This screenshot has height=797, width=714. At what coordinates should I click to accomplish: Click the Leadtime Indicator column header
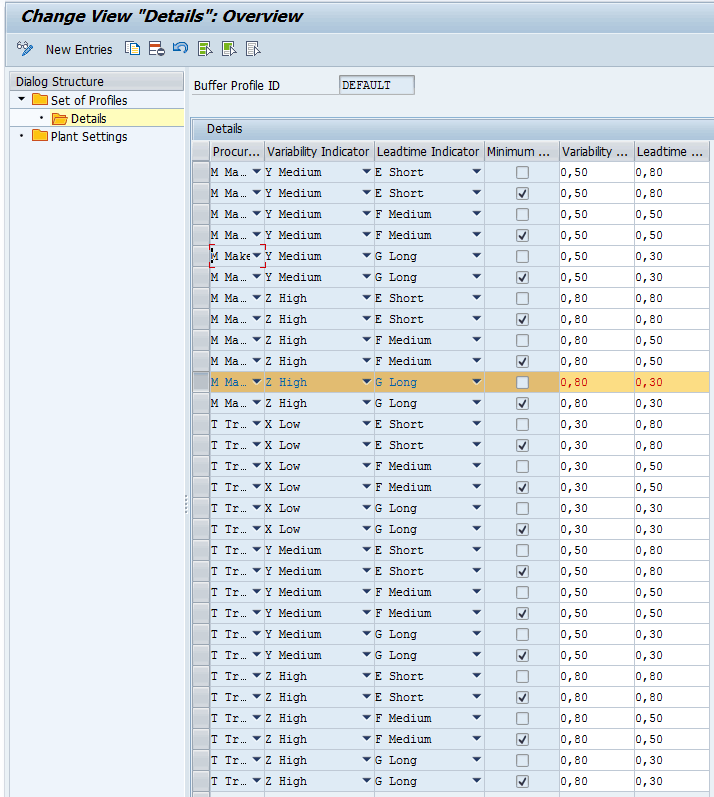[x=428, y=152]
